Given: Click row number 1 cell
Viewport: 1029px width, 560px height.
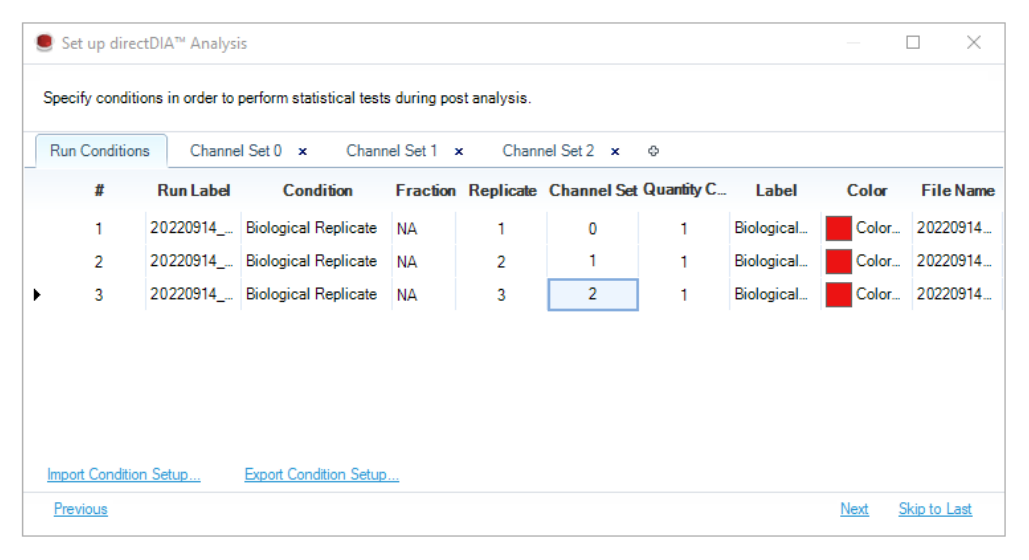Looking at the screenshot, I should tap(98, 228).
